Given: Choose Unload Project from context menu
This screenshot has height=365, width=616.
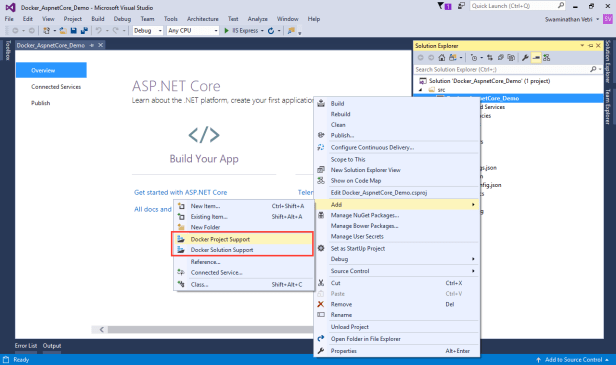Looking at the screenshot, I should (x=397, y=326).
